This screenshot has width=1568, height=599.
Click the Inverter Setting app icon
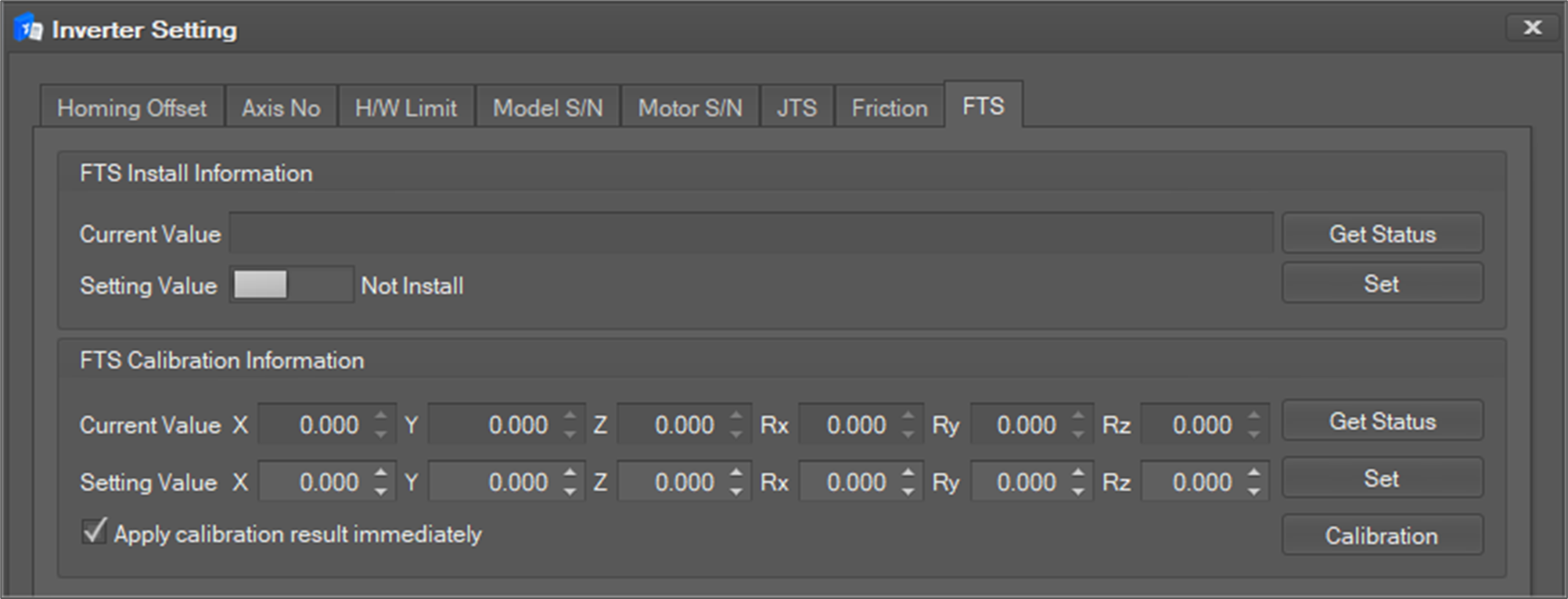[x=28, y=29]
